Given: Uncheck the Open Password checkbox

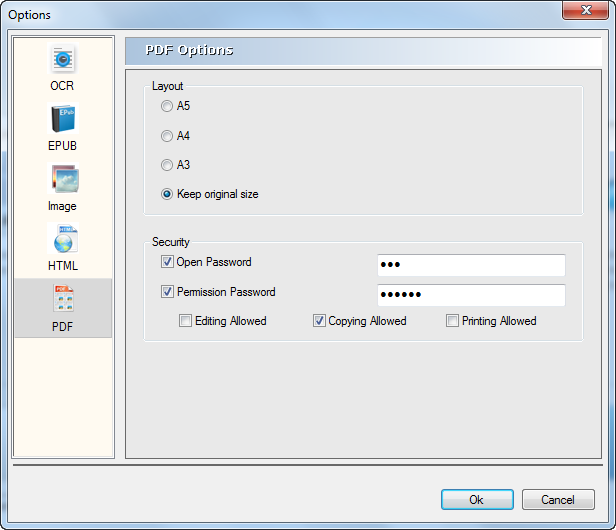Looking at the screenshot, I should pos(167,262).
